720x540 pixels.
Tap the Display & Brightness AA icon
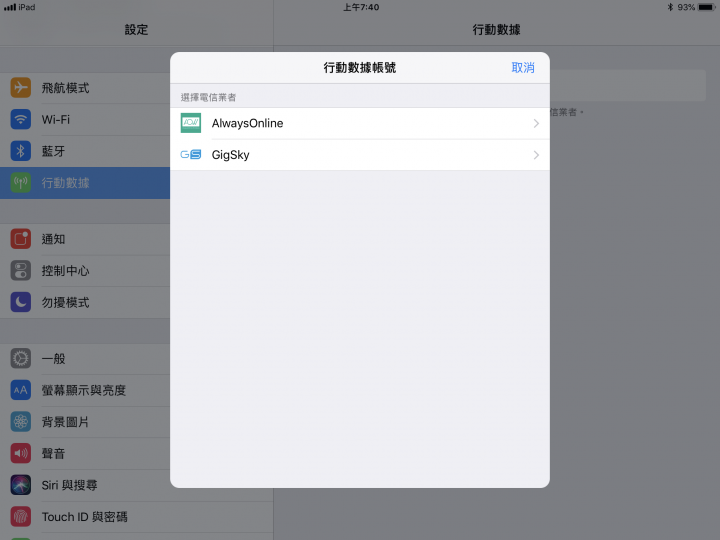coord(21,390)
